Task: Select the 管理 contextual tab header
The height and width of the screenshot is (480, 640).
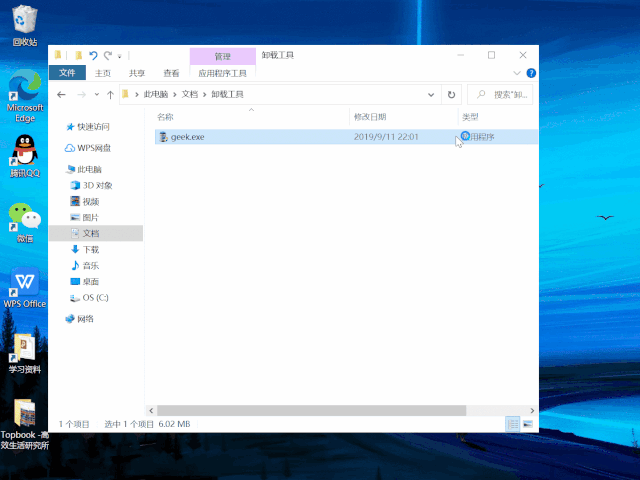Action: point(222,56)
